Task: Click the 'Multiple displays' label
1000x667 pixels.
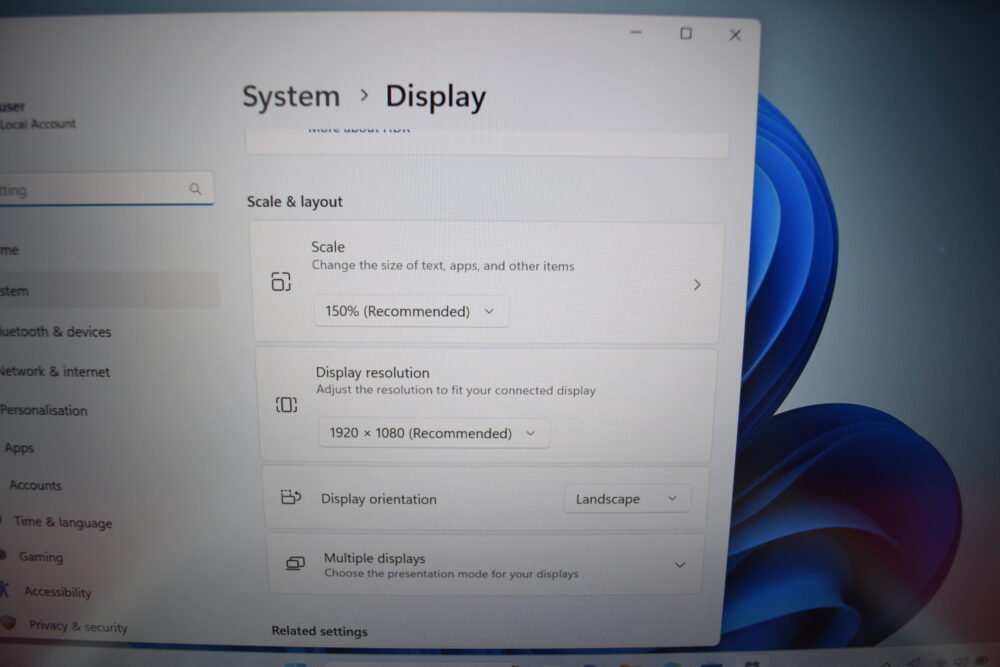Action: click(374, 558)
